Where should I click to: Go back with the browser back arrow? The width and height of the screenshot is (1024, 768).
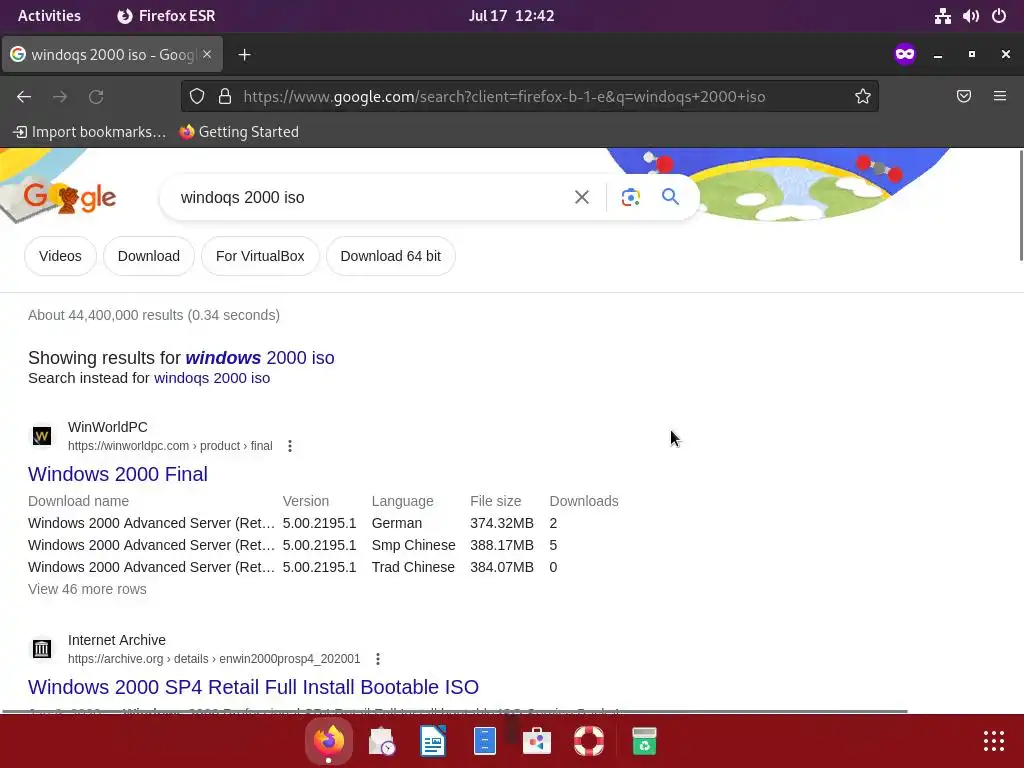(24, 97)
